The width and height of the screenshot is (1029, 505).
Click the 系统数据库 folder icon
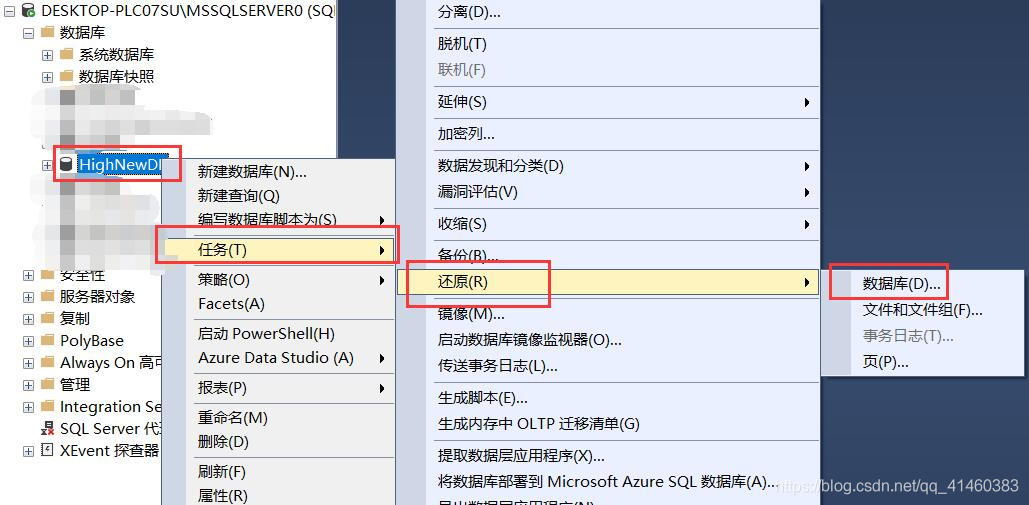pyautogui.click(x=66, y=54)
